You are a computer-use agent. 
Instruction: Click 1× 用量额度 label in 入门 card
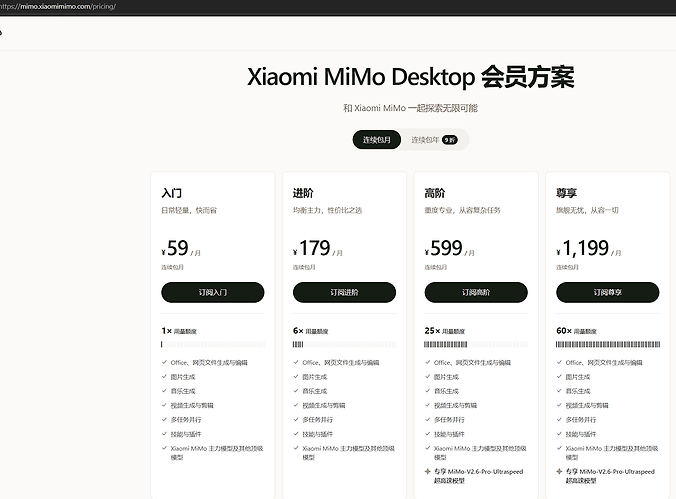click(x=179, y=331)
